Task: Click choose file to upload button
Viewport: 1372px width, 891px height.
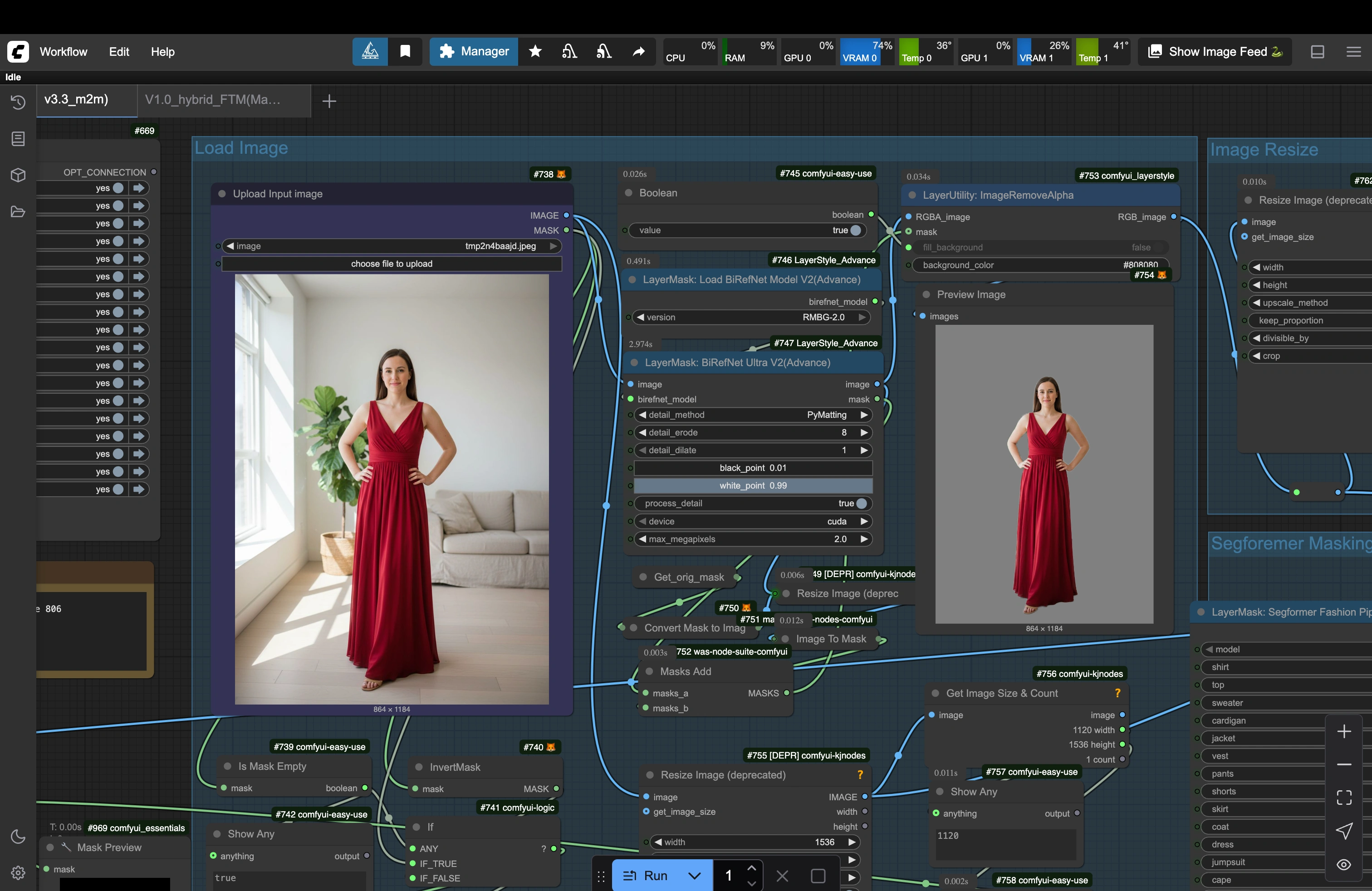Action: click(x=392, y=264)
